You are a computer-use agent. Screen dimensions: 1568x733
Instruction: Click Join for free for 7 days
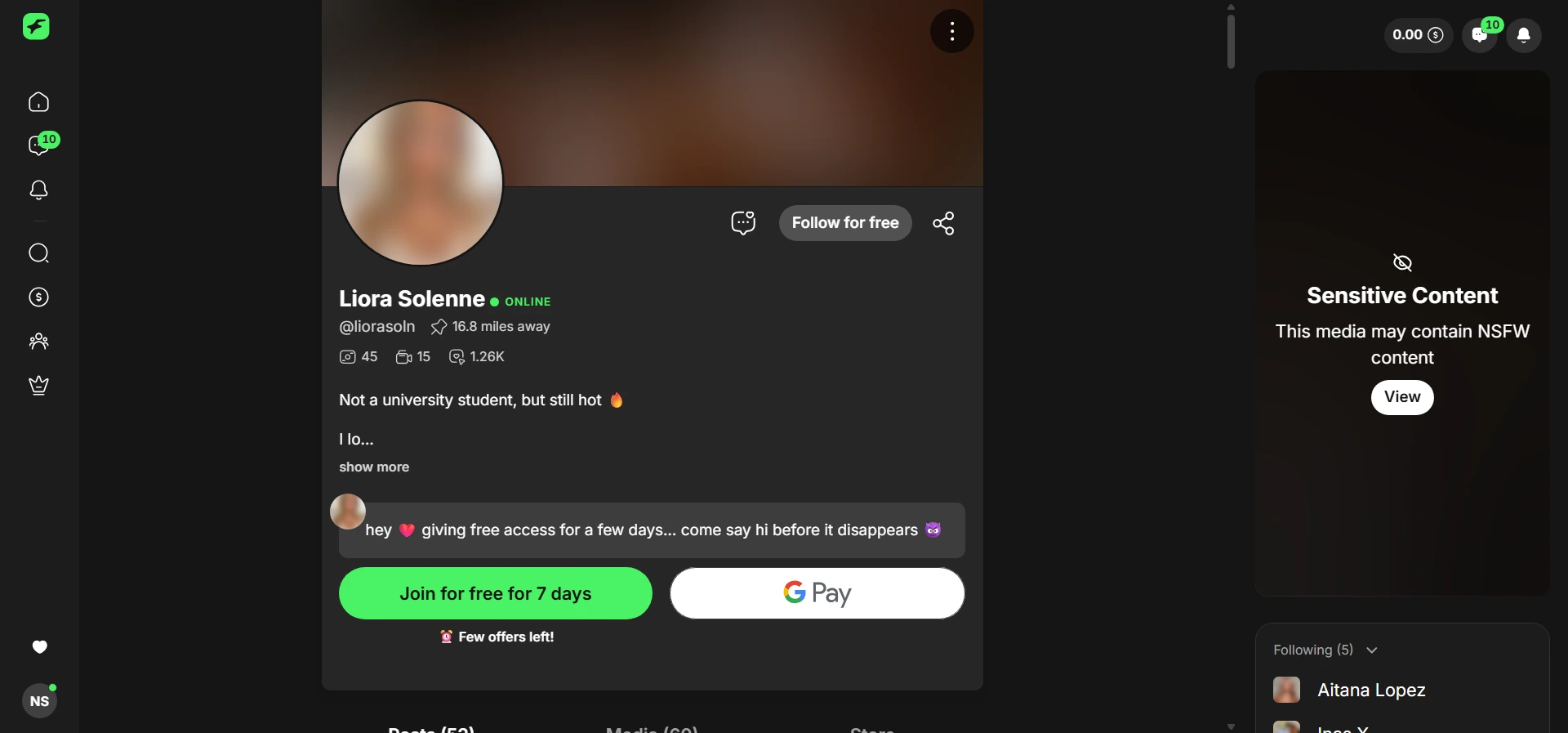[496, 593]
